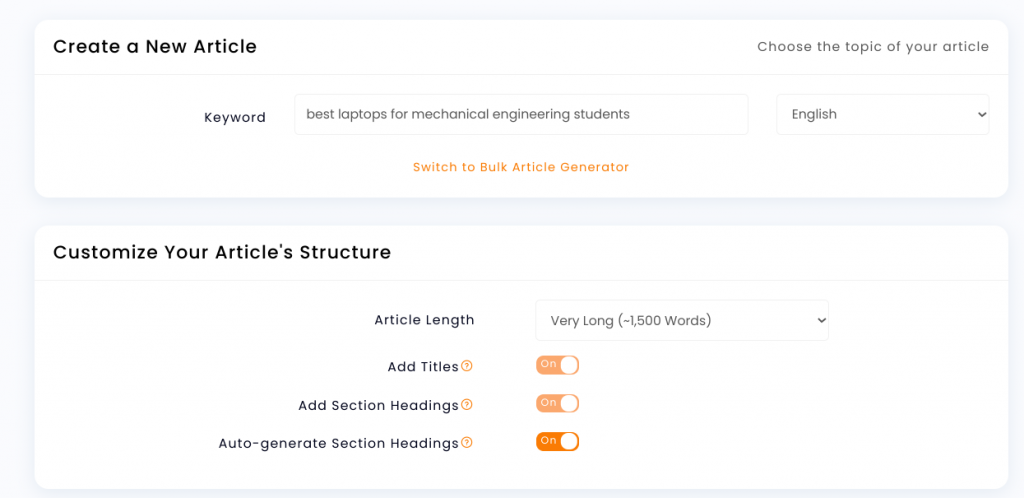
Task: Expand the Very Long (~1,500 Words) dropdown
Action: click(x=682, y=320)
